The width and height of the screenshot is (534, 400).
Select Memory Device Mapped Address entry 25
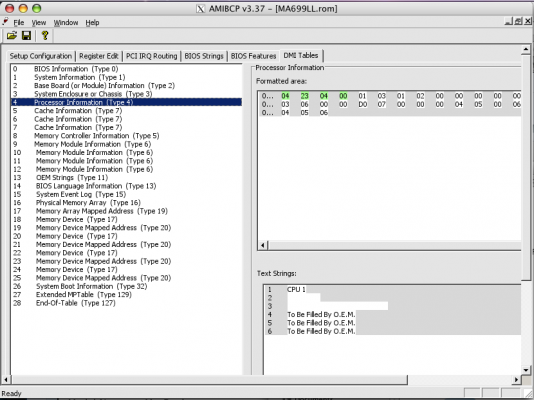coord(126,278)
